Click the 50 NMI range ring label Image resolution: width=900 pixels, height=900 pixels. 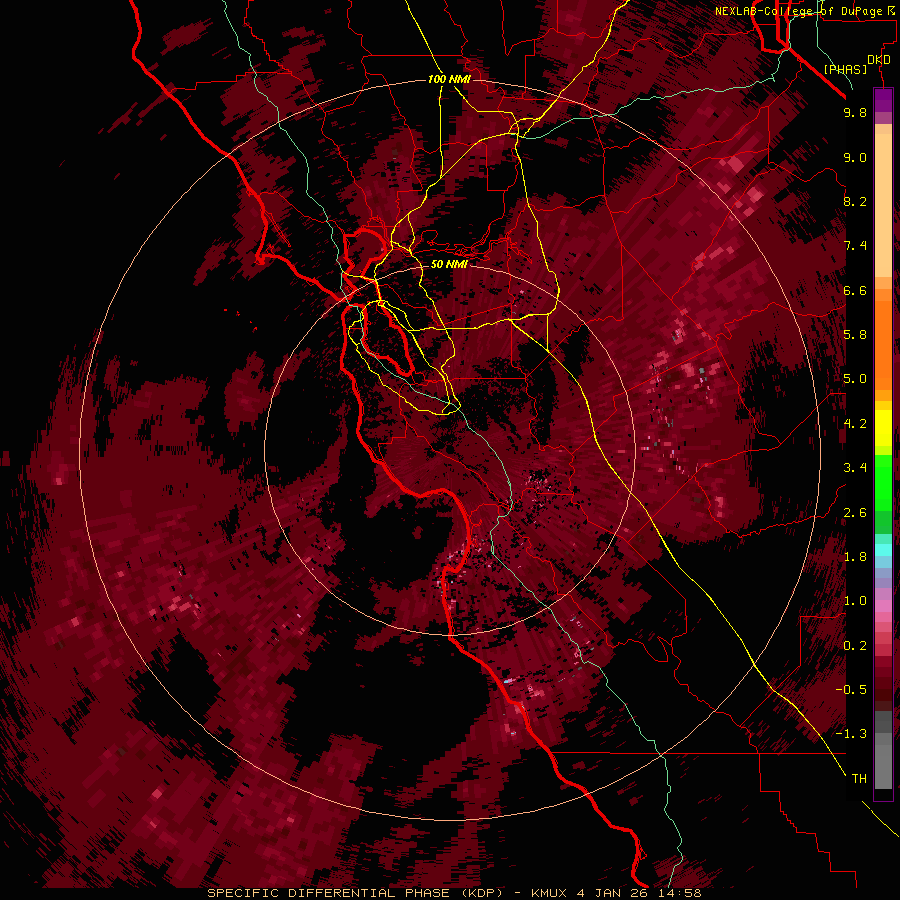449,264
